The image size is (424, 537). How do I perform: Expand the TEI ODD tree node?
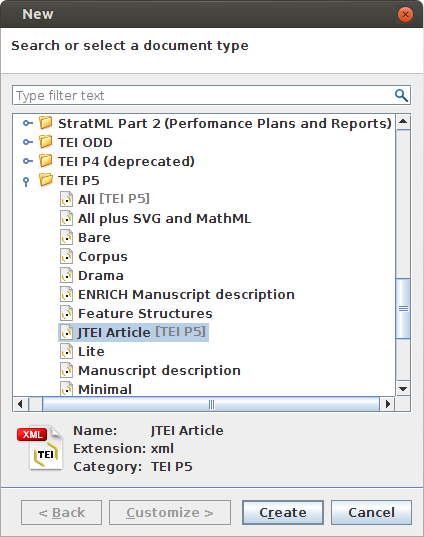pyautogui.click(x=28, y=142)
